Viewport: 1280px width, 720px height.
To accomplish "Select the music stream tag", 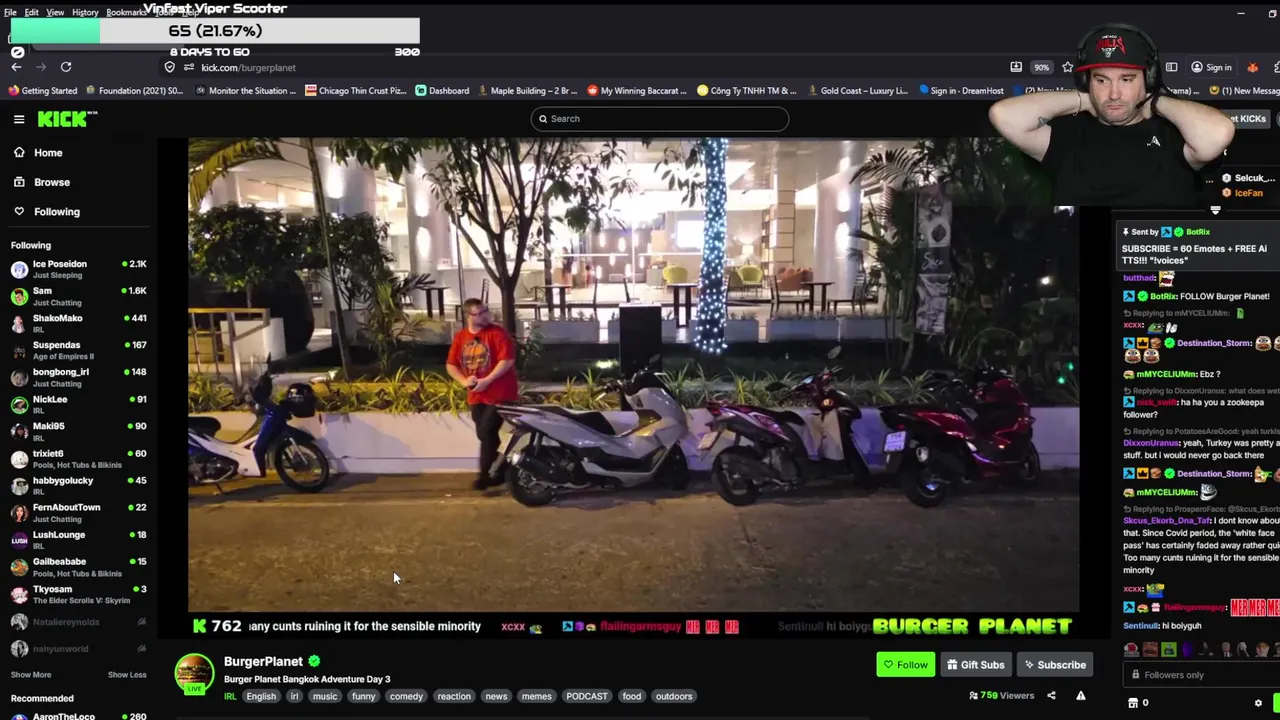I will 325,696.
